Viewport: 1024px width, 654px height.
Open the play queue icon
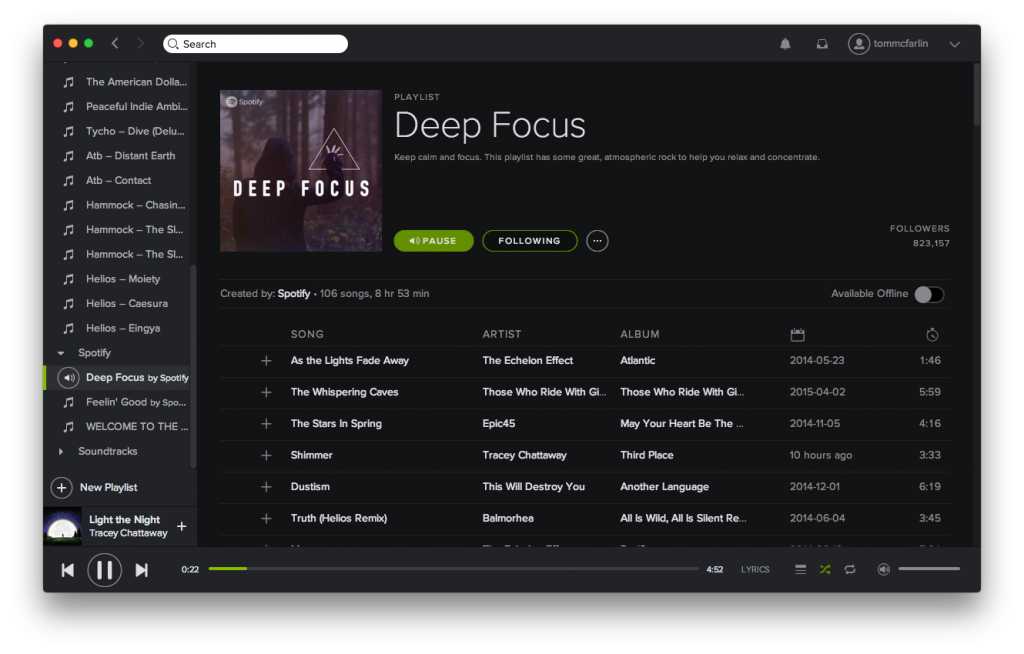800,570
